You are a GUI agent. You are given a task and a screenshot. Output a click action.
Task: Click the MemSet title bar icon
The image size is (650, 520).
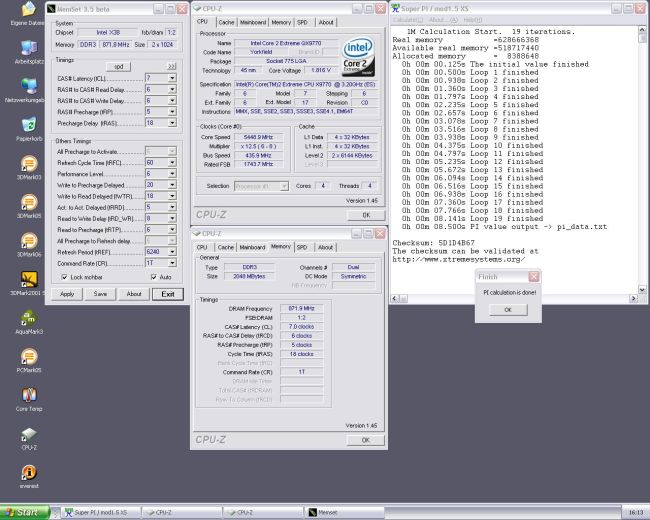51,9
